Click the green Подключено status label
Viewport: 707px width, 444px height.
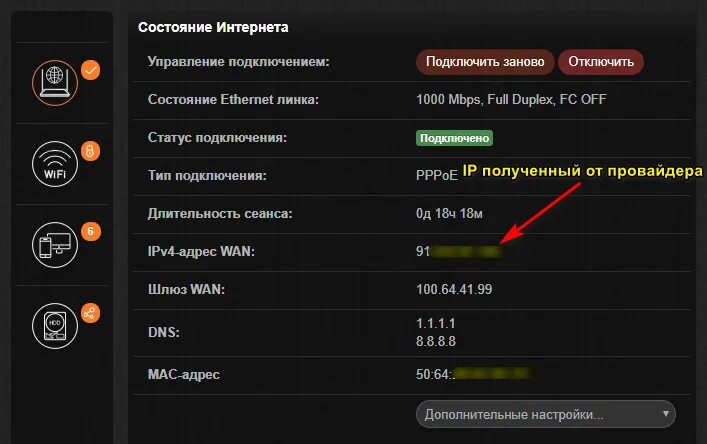454,138
